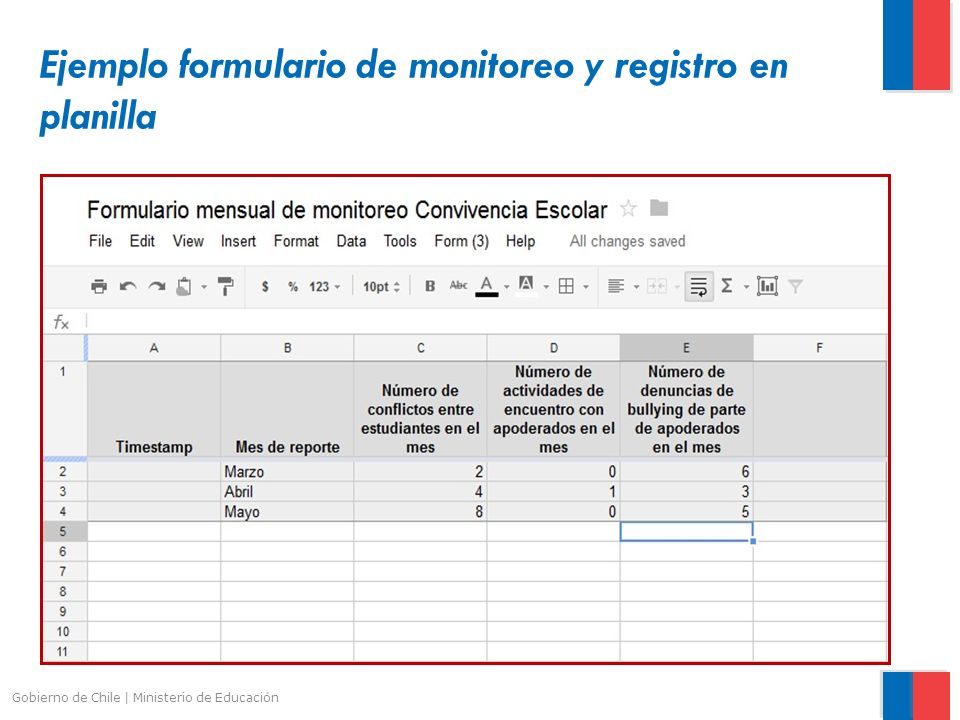Undo the last action
This screenshot has width=960, height=720.
128,286
